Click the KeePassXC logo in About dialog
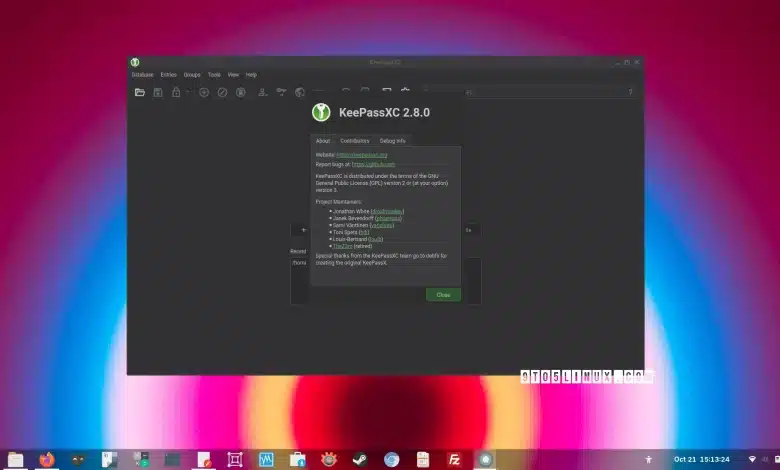This screenshot has width=780, height=470. pyautogui.click(x=321, y=112)
